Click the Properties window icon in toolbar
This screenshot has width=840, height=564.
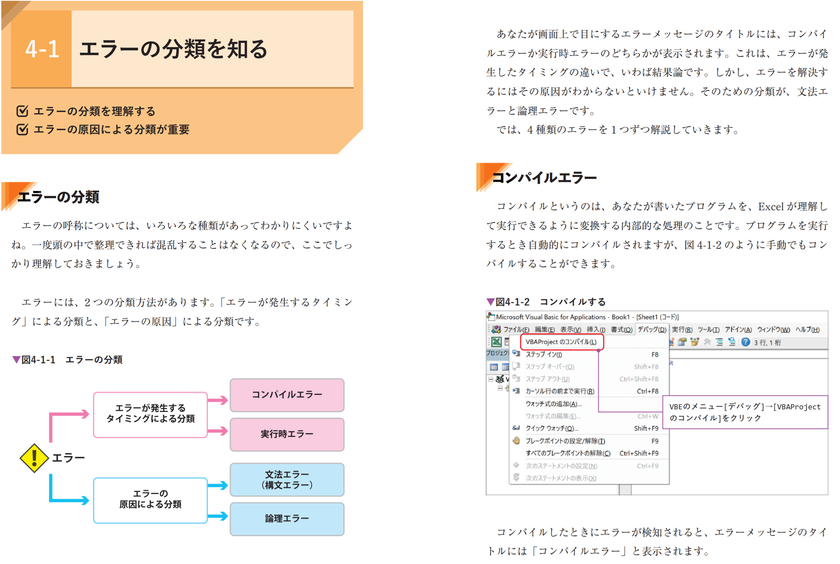pos(682,342)
